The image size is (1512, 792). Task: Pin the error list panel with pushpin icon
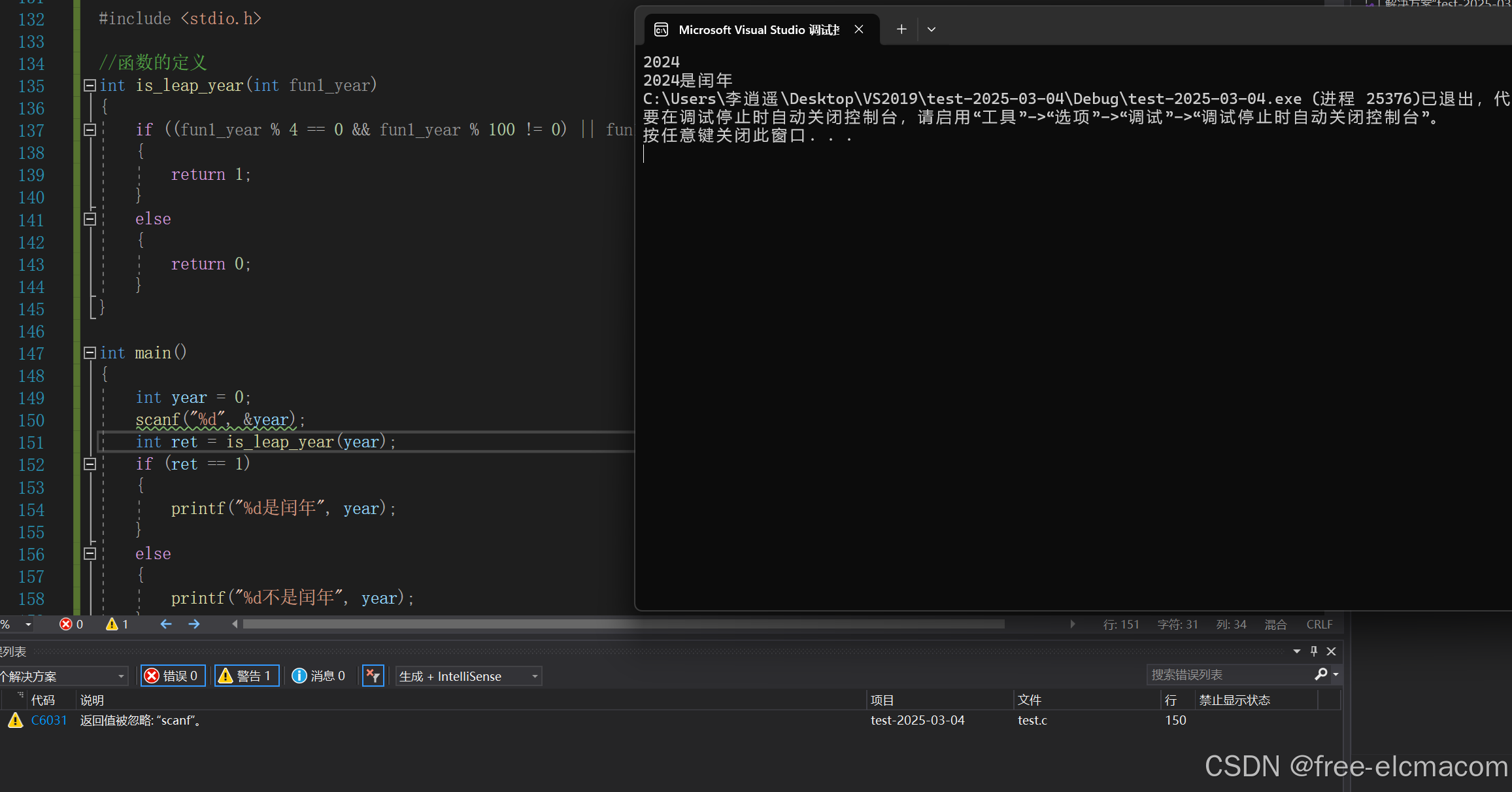1314,651
